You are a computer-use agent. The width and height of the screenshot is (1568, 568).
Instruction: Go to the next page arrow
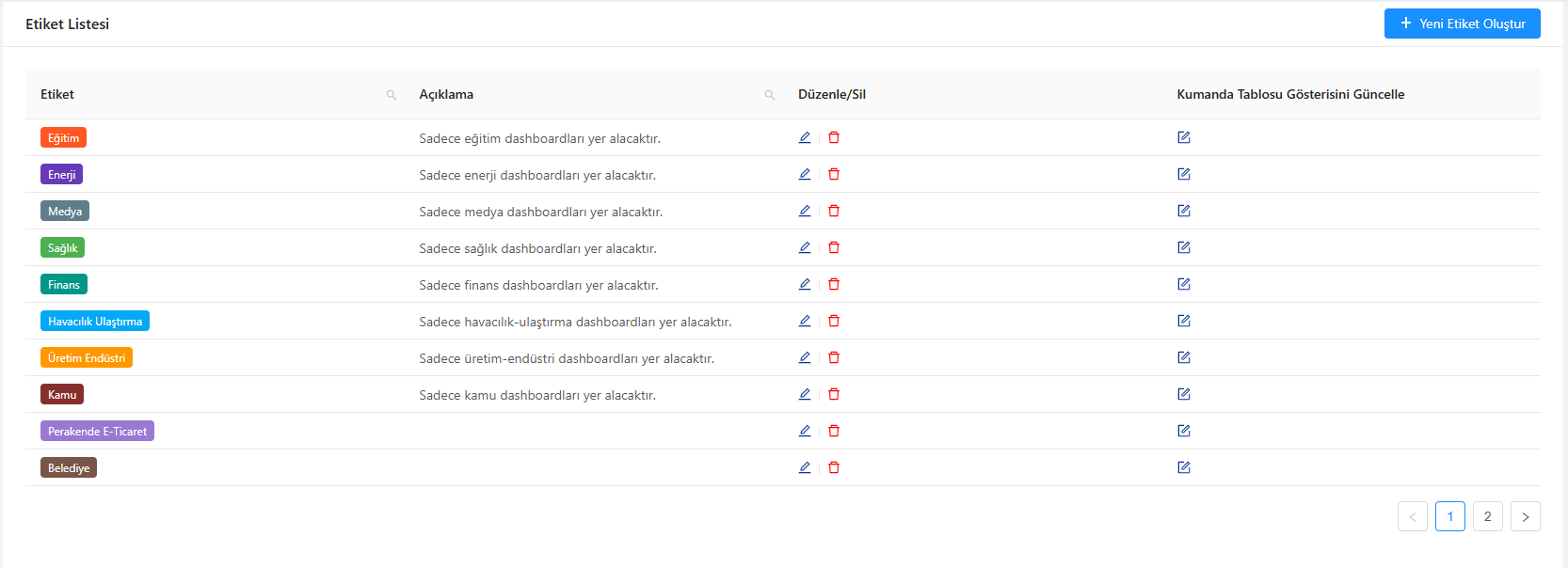tap(1525, 516)
